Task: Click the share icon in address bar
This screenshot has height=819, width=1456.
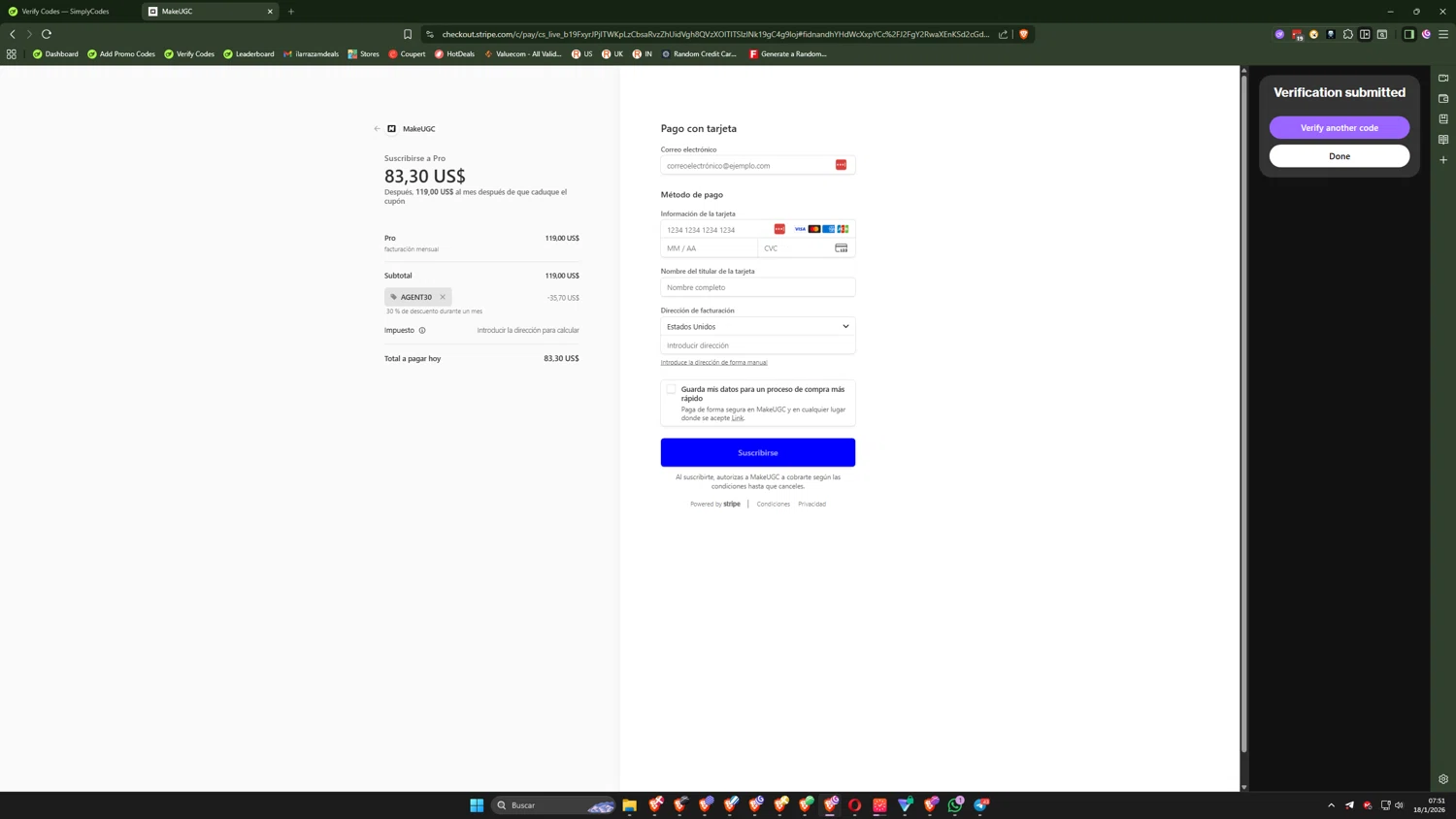Action: (x=1004, y=34)
